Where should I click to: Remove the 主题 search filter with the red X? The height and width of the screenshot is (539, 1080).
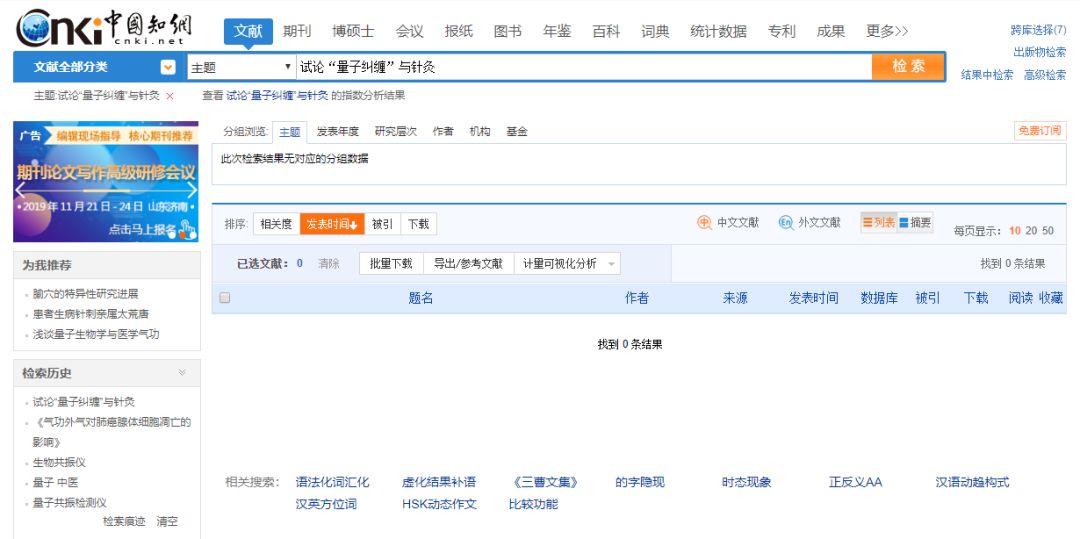(x=170, y=96)
